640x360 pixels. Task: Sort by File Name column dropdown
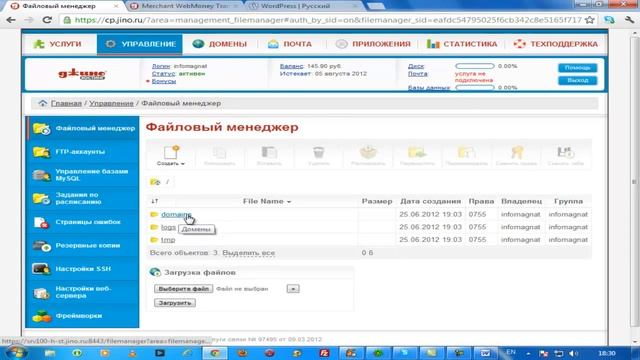(267, 201)
